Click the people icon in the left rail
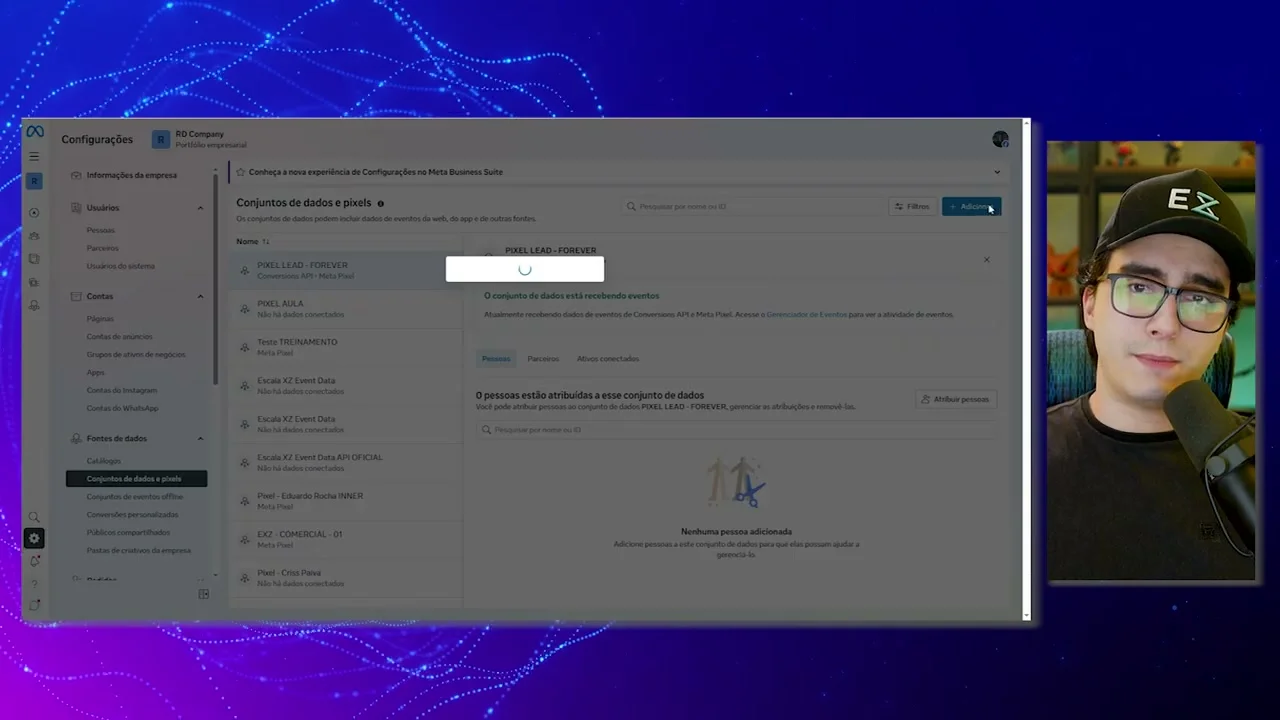Viewport: 1280px width, 720px height. [34, 236]
